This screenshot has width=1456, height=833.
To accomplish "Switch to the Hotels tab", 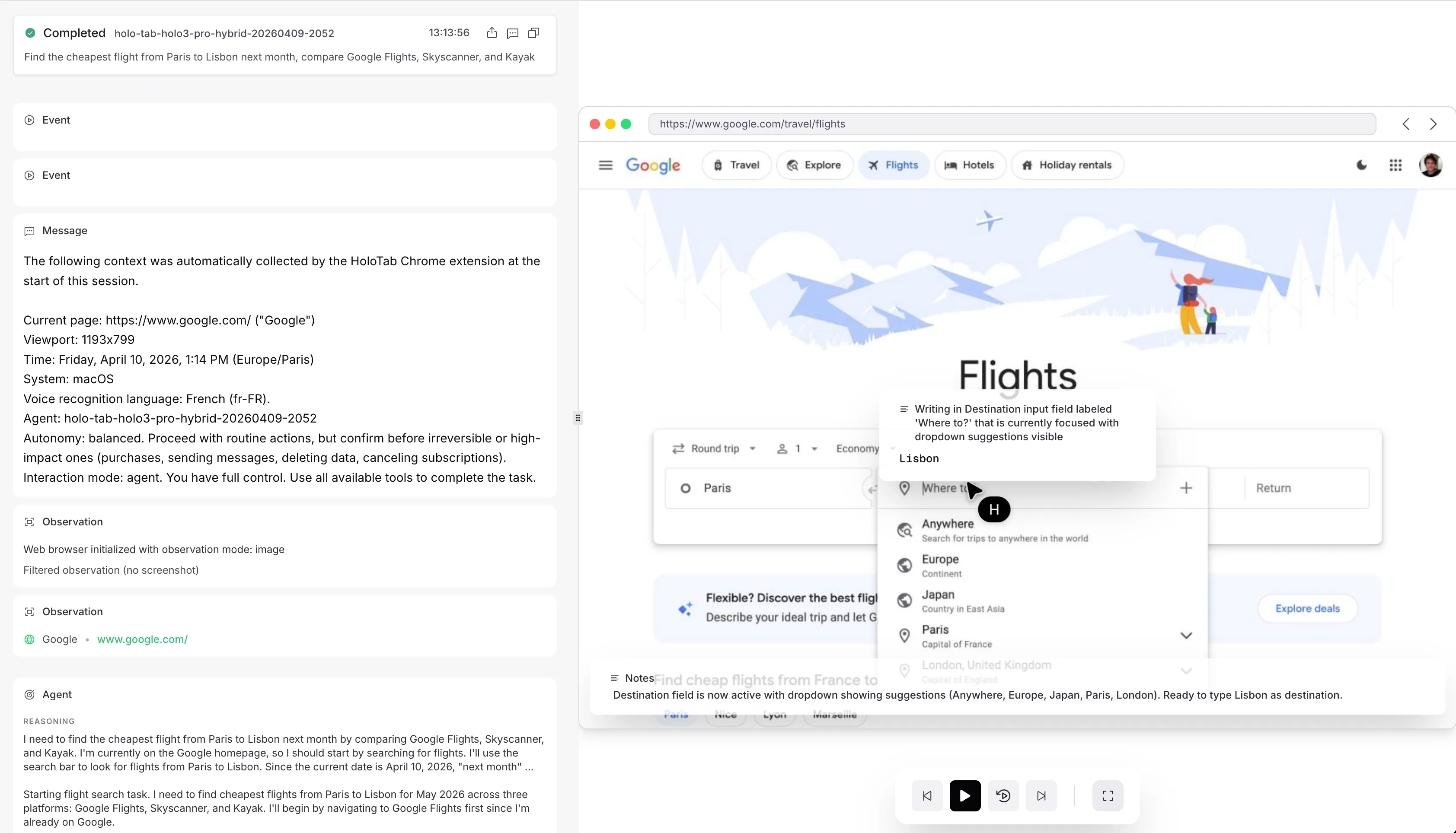I will [970, 165].
